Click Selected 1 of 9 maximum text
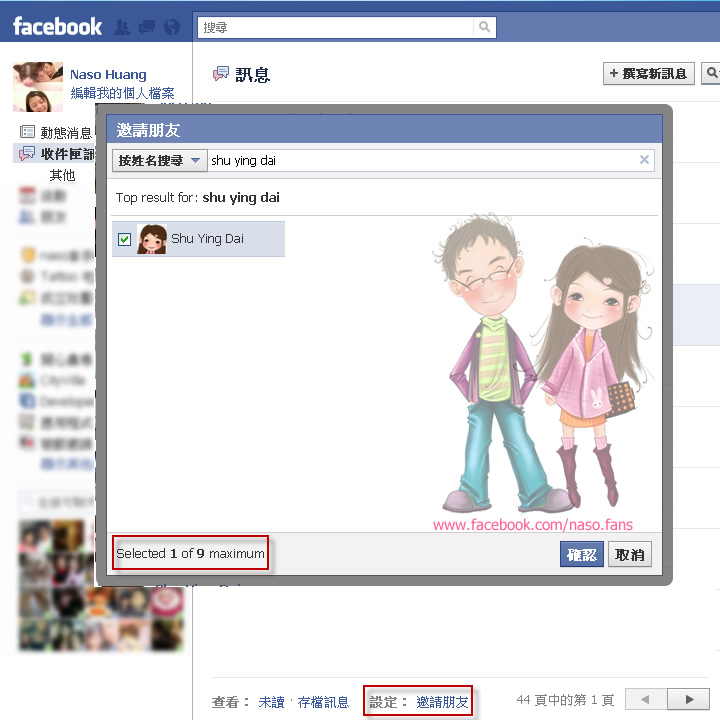The height and width of the screenshot is (720, 720). [x=190, y=553]
